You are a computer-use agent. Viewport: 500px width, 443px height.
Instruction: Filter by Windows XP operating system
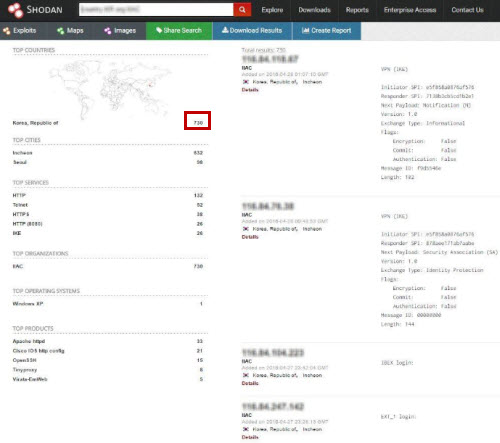click(x=28, y=304)
